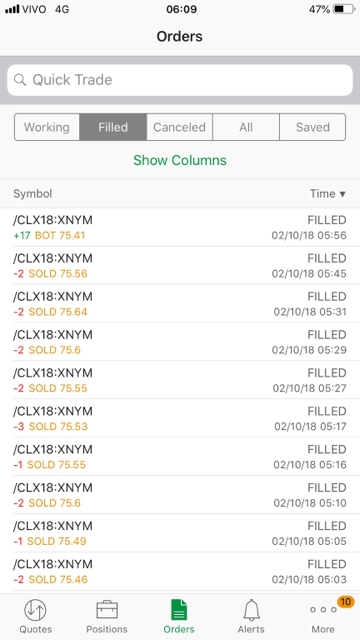The height and width of the screenshot is (640, 360).
Task: Focus the Quick Trade search field
Action: pyautogui.click(x=180, y=80)
